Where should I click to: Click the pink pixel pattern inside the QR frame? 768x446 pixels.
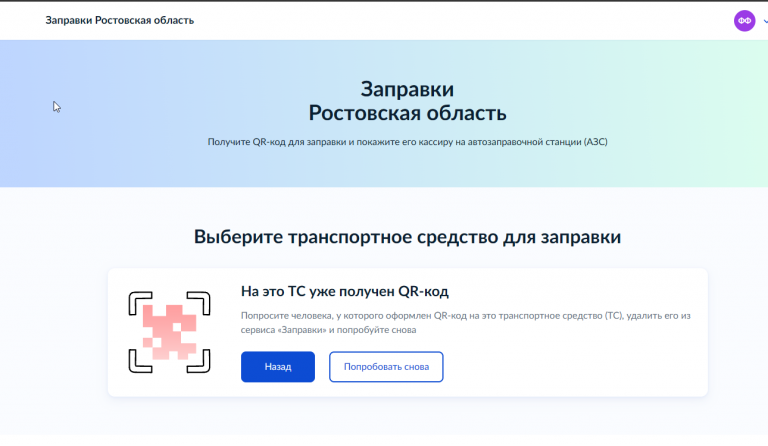[x=169, y=332]
